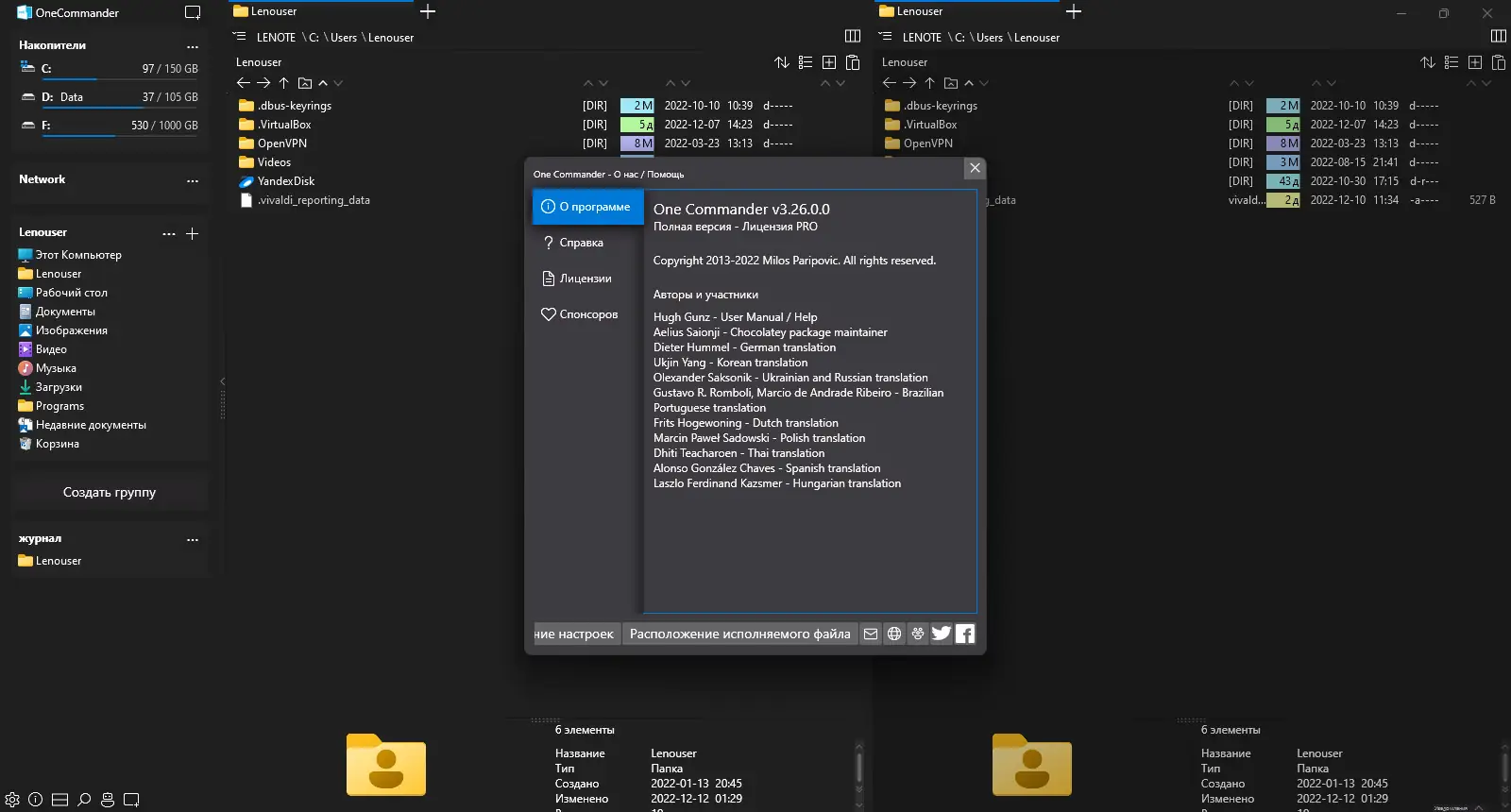Screen dimensions: 1511x812
Task: Click the left pane's details panel scrollbar
Action: pyautogui.click(x=858, y=770)
